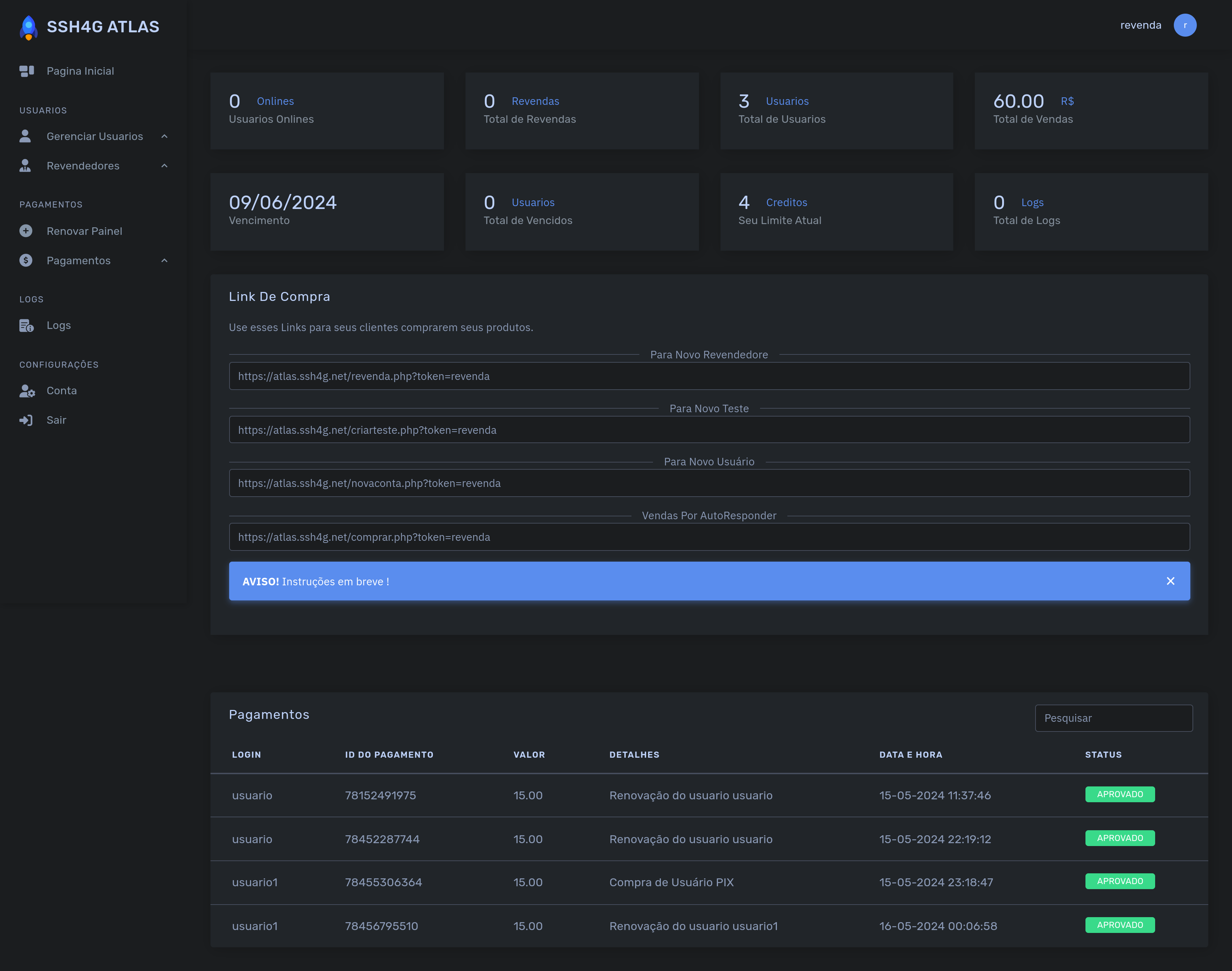The width and height of the screenshot is (1232, 971).
Task: Sort by DETALHES column header
Action: (x=634, y=754)
